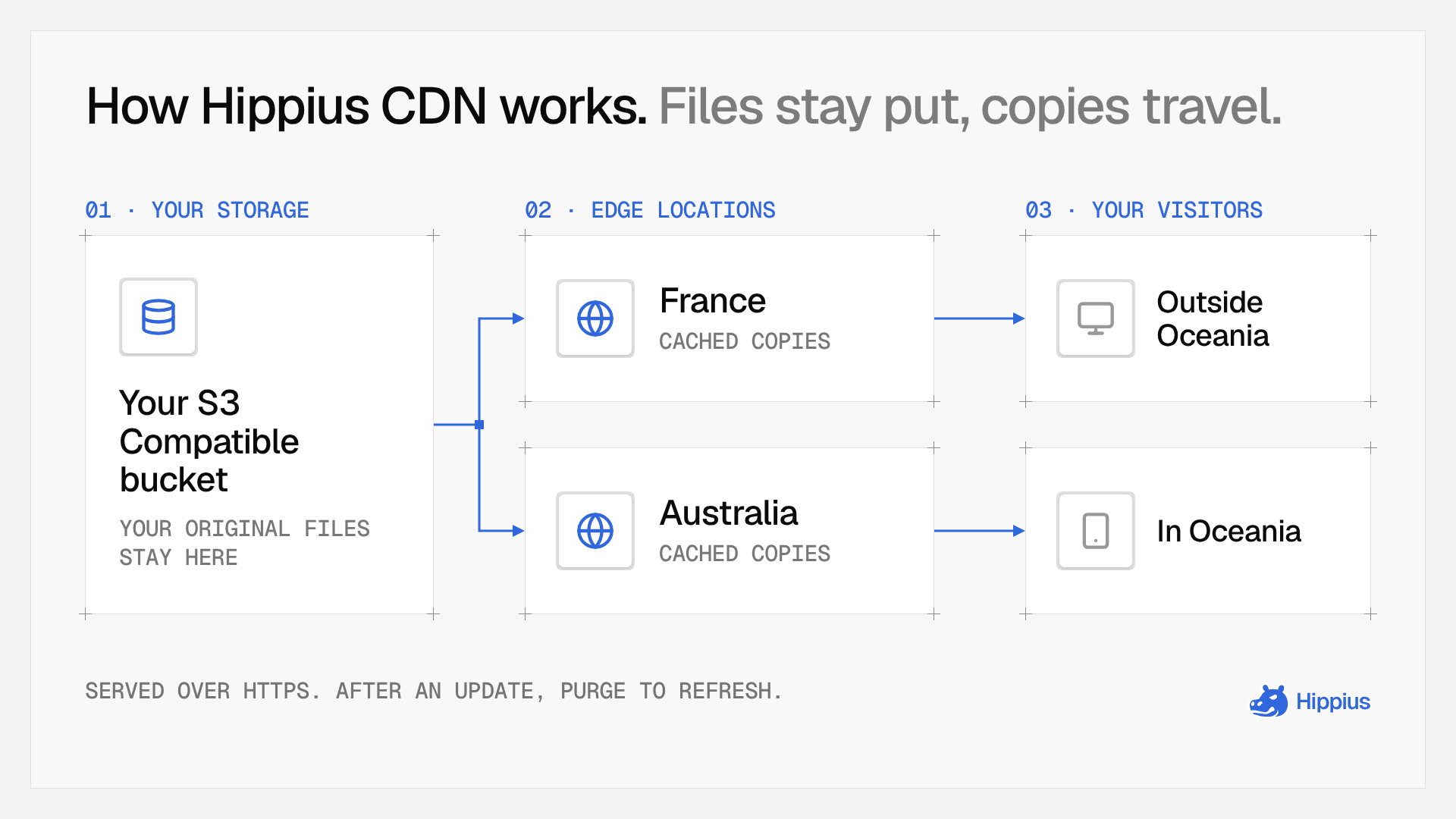Click the 'How Hippius CDN works.' headline
The image size is (1456, 819).
[367, 106]
